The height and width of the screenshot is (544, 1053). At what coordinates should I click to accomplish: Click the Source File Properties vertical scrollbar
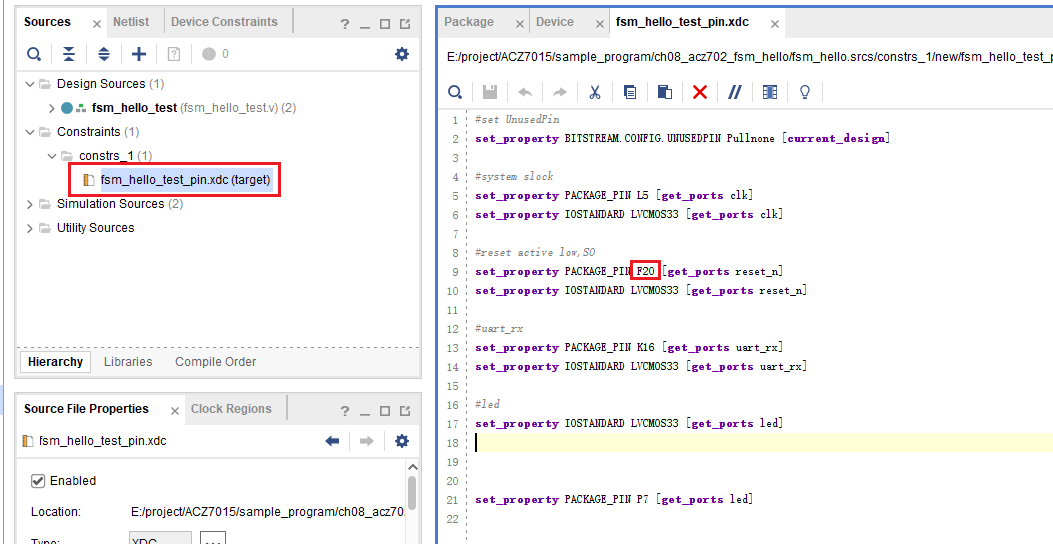pos(411,495)
